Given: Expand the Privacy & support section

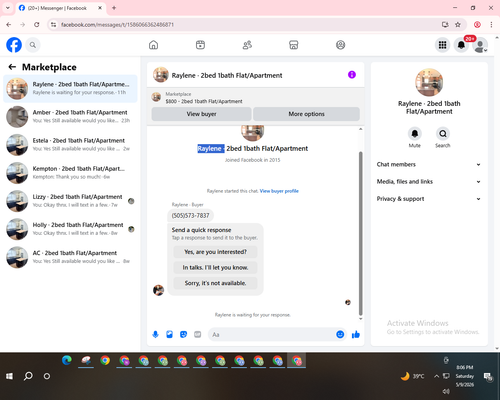Looking at the screenshot, I should click(429, 199).
